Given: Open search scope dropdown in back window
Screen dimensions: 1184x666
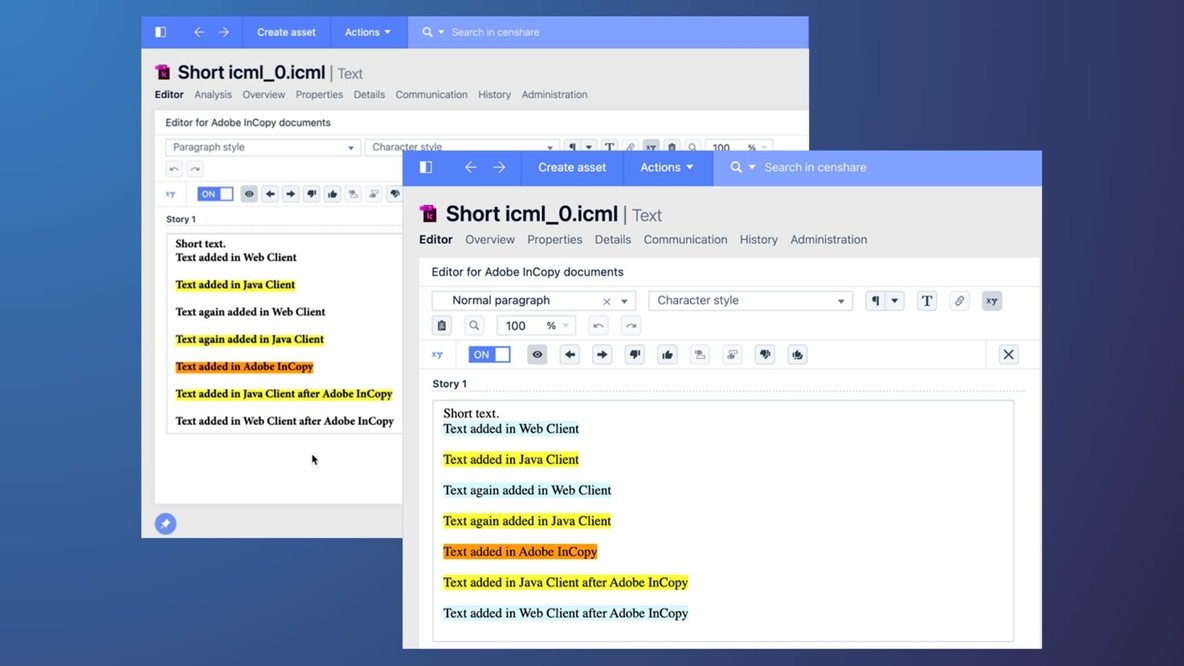Looking at the screenshot, I should click(x=441, y=32).
